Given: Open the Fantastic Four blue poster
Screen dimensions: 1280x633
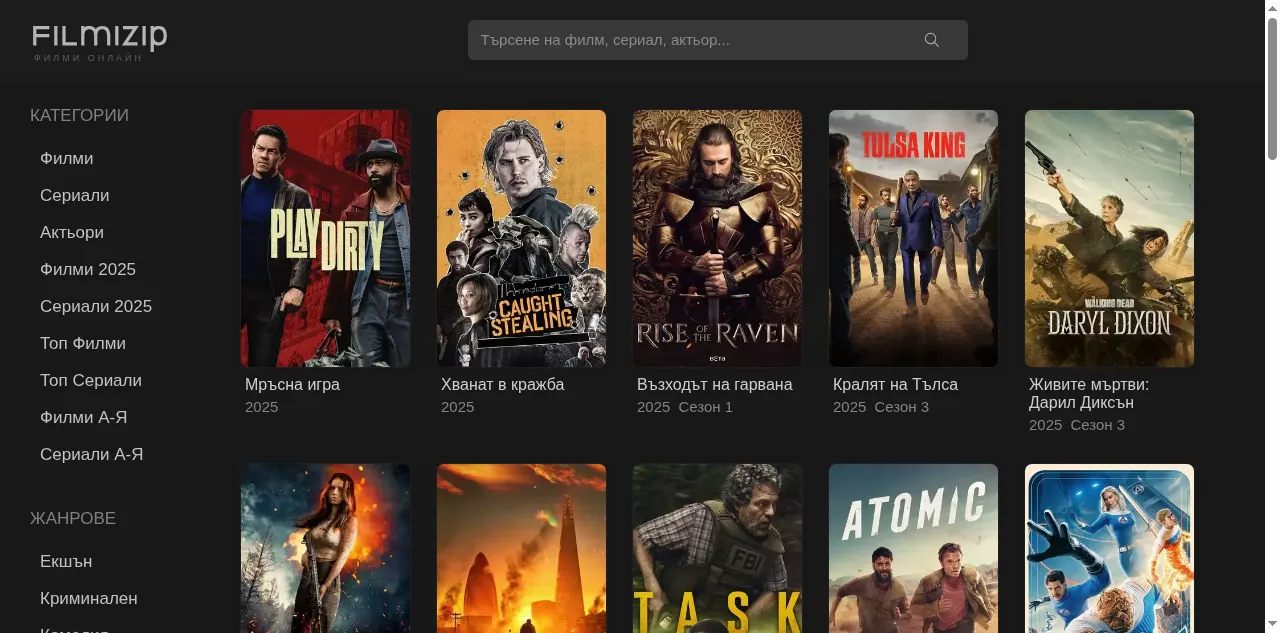Looking at the screenshot, I should click(1110, 548).
